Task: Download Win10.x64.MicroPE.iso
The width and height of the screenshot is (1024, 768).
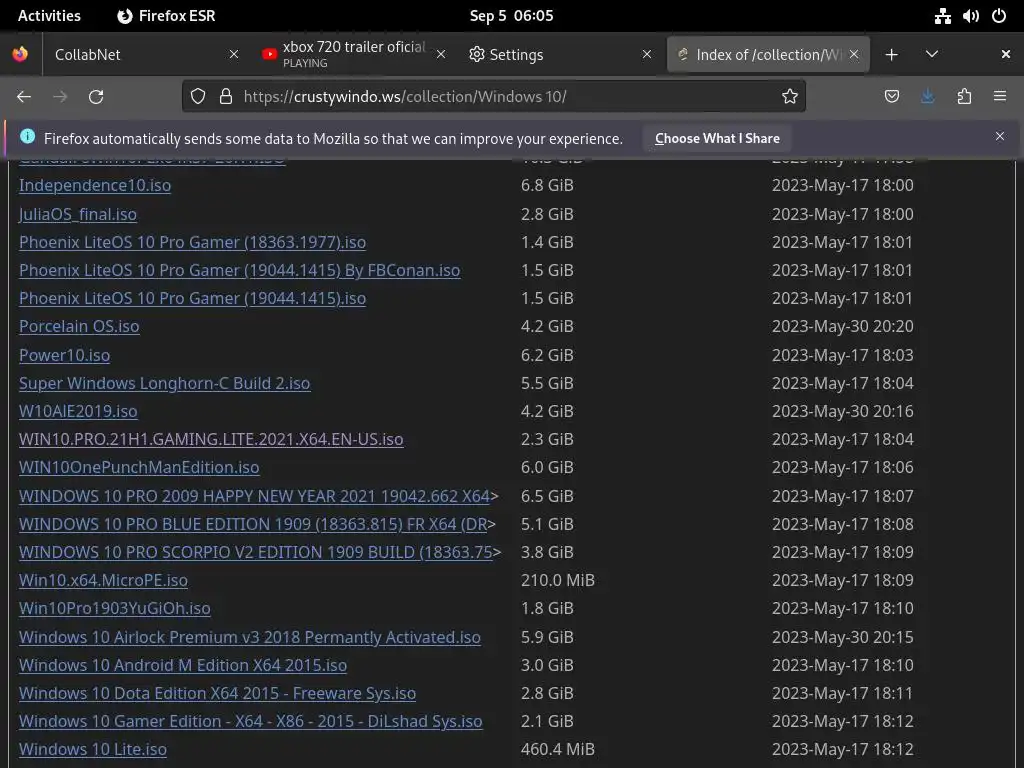Action: [103, 580]
